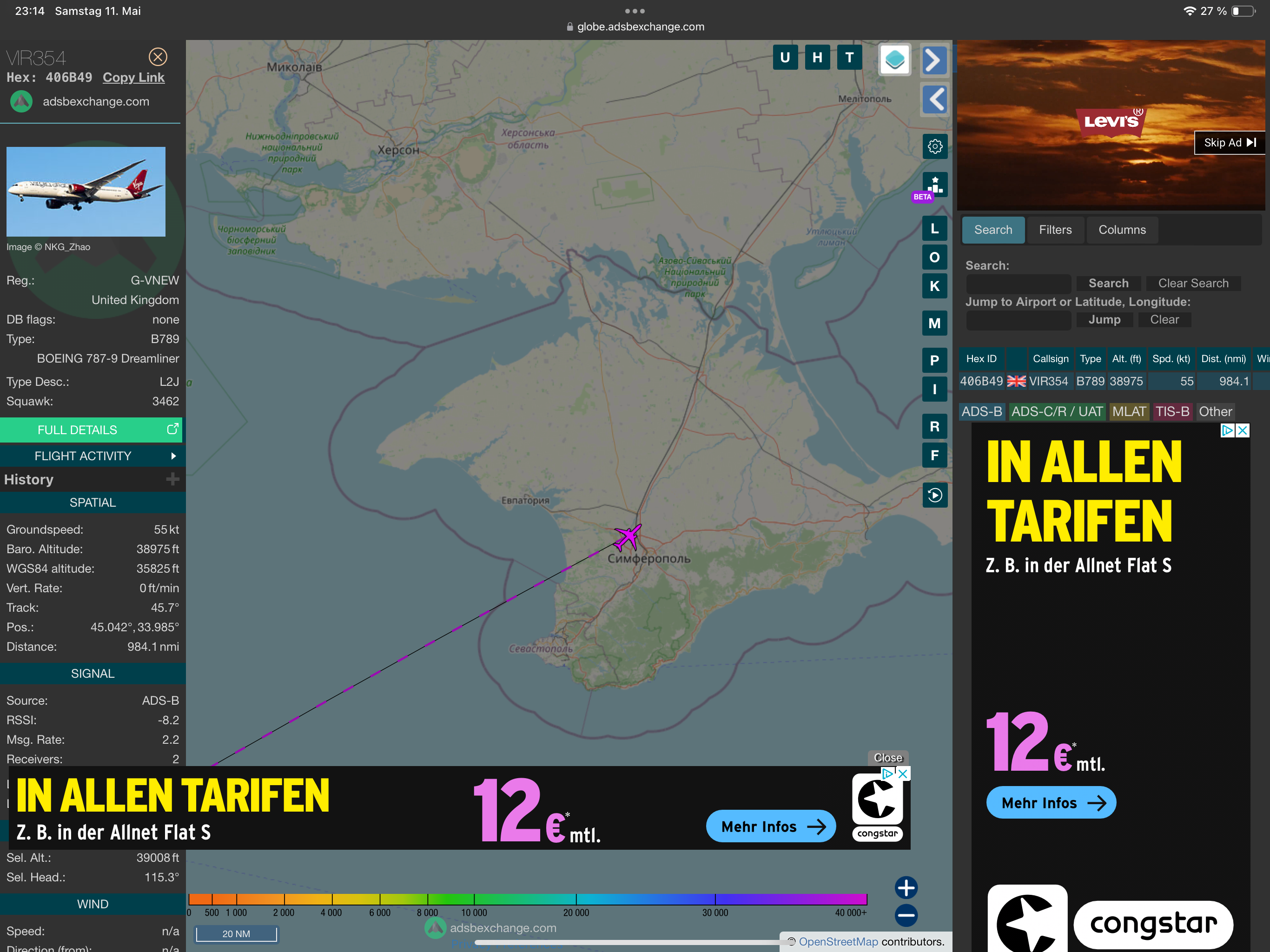Click the Copy Link hyperlink
Viewport: 1270px width, 952px height.
click(x=133, y=78)
